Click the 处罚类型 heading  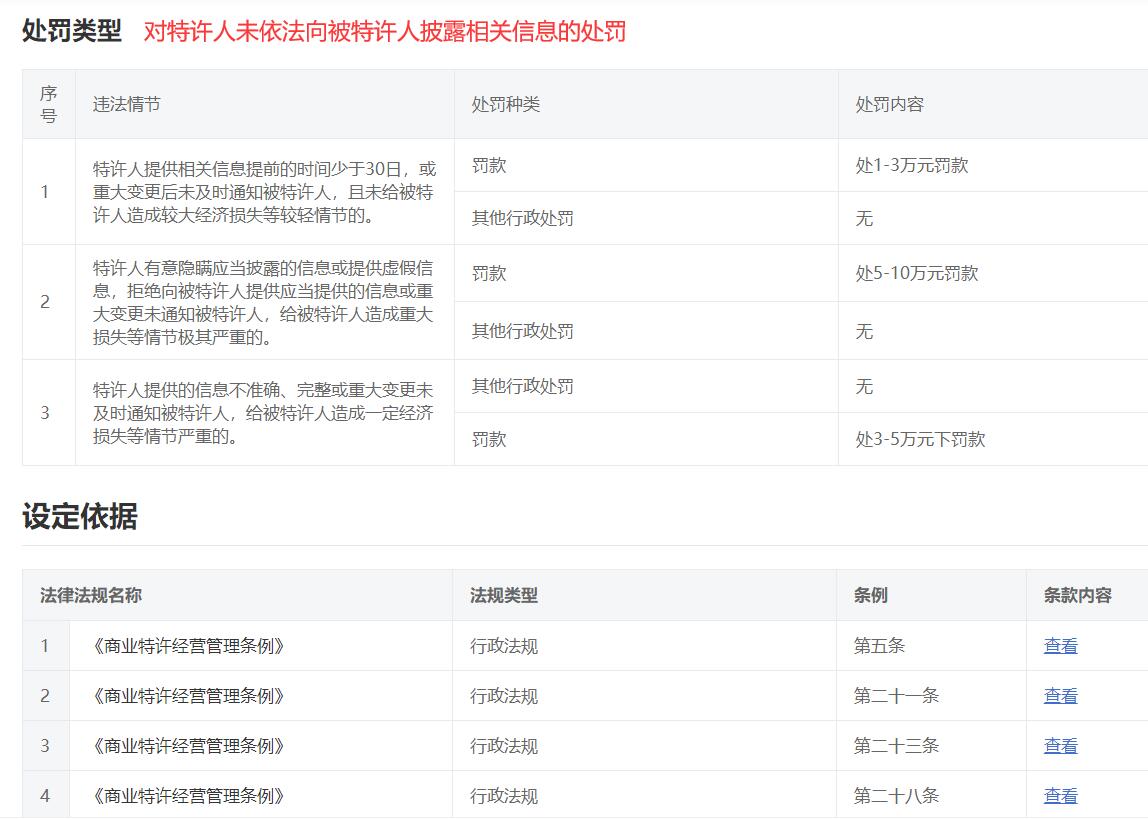tap(72, 31)
